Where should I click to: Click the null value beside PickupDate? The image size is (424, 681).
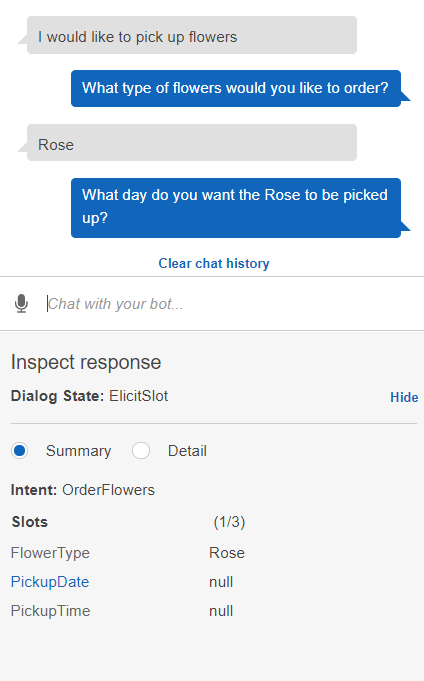[221, 582]
